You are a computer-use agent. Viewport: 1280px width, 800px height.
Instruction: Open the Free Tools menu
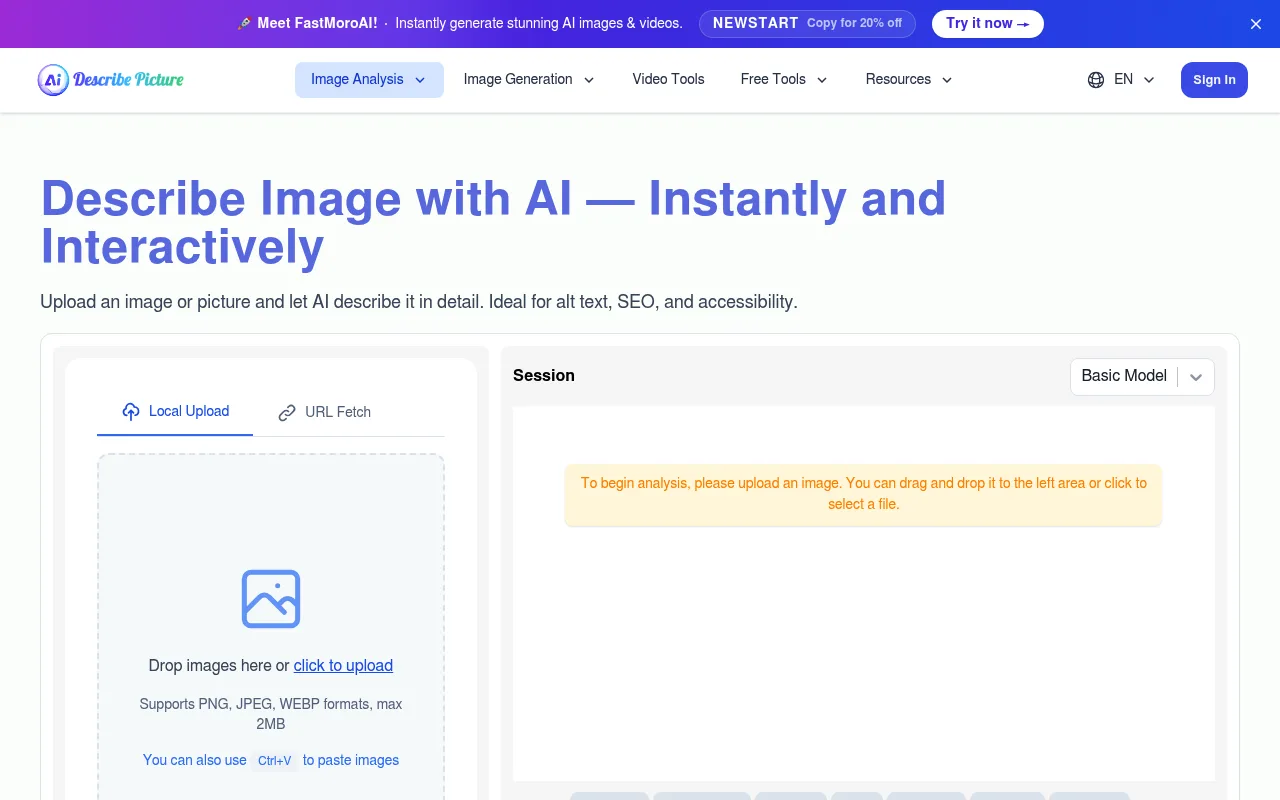[784, 80]
